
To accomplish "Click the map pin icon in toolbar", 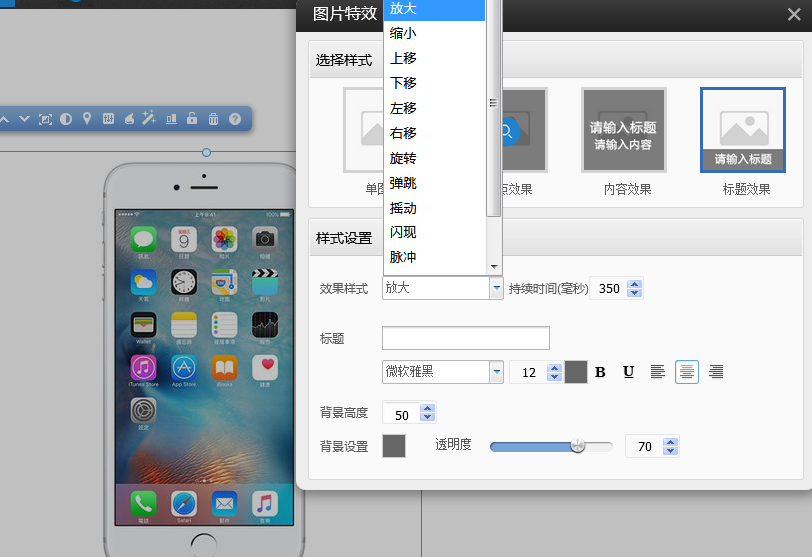I will (87, 119).
